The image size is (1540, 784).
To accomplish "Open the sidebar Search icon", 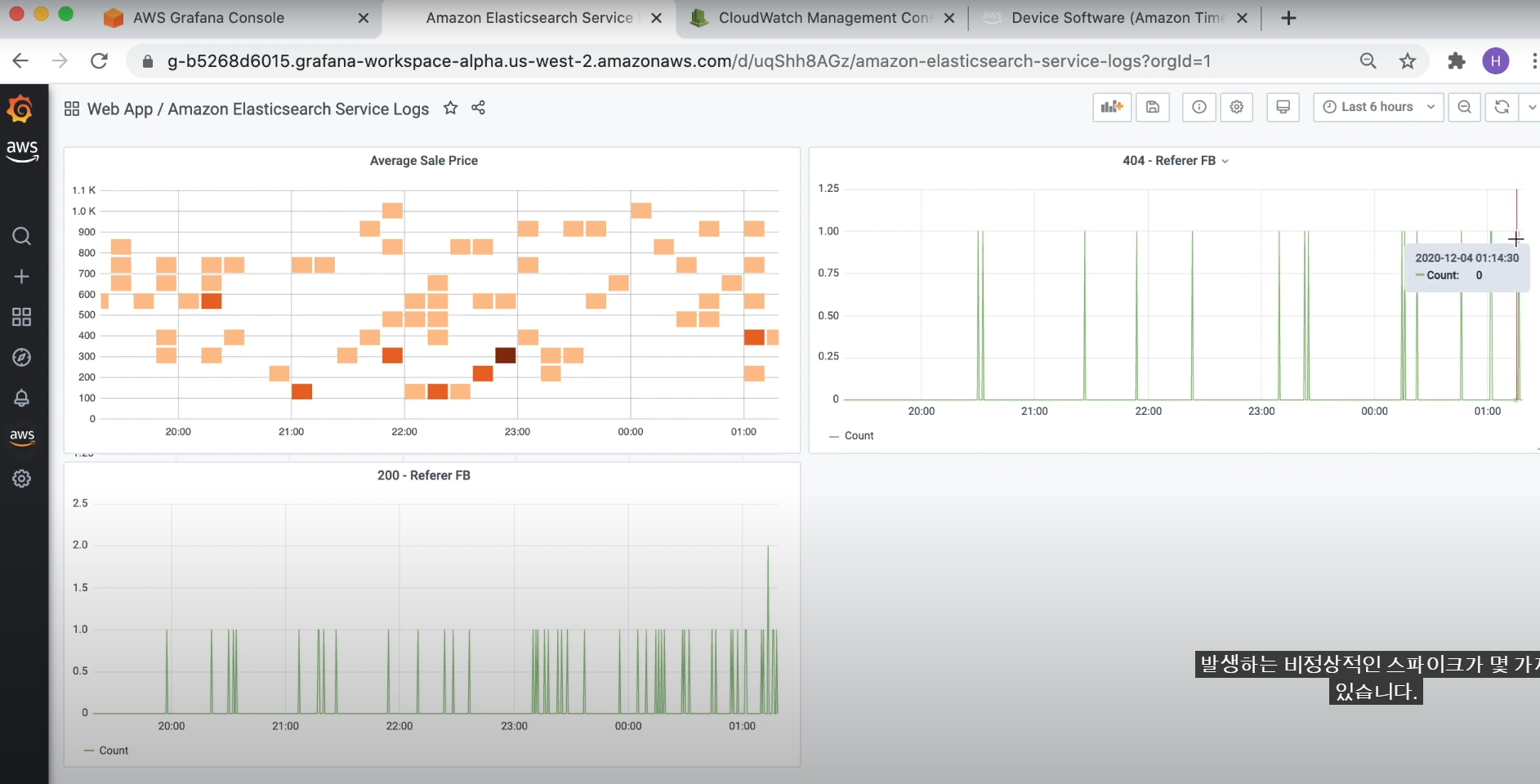I will click(x=22, y=237).
